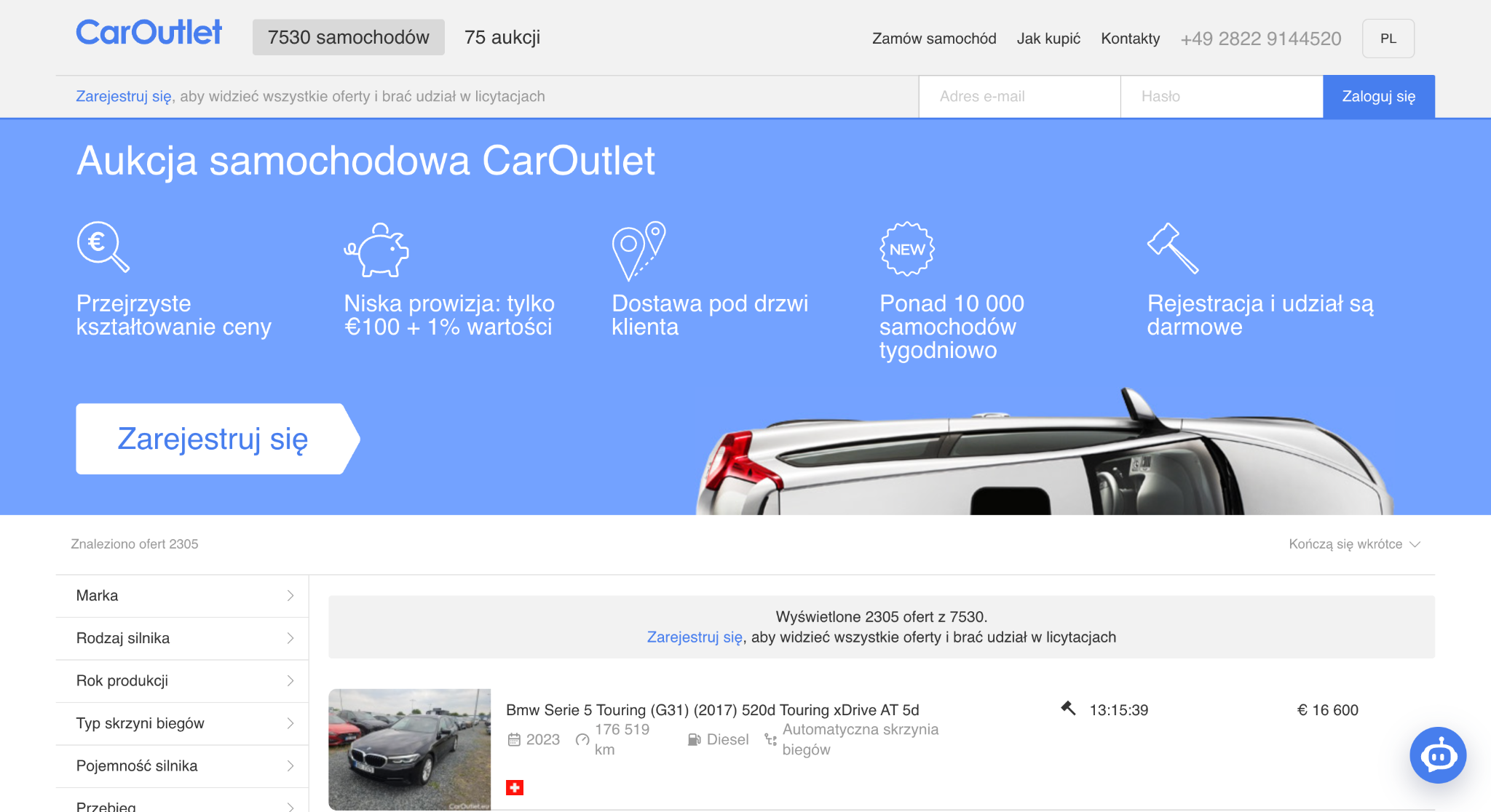Viewport: 1491px width, 812px height.
Task: Open the BMW car photo thumbnail
Action: coord(410,749)
